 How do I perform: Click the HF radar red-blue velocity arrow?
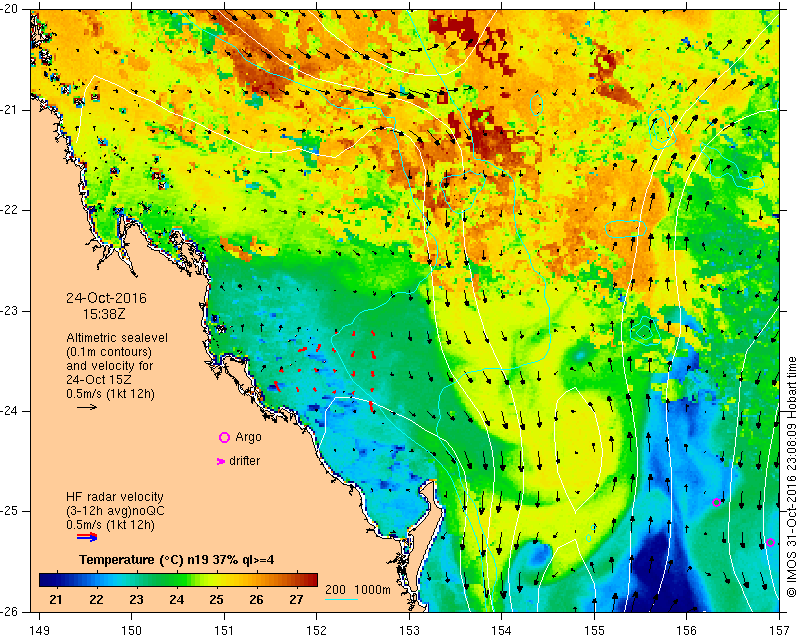point(87,536)
